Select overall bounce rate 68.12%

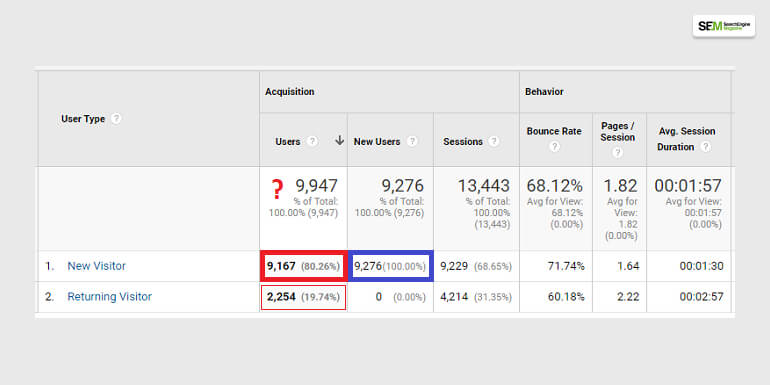[554, 186]
